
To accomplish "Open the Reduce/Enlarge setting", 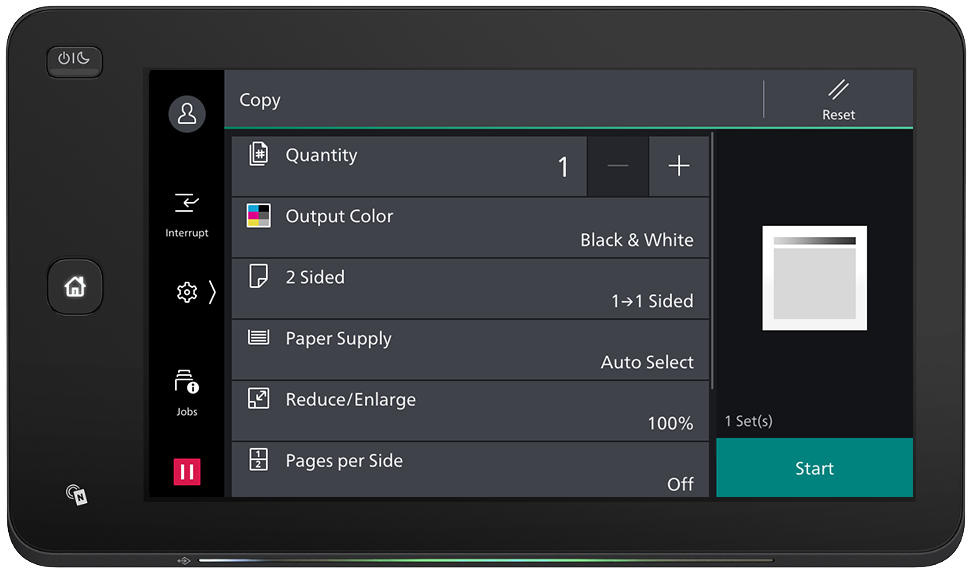I will coord(470,411).
